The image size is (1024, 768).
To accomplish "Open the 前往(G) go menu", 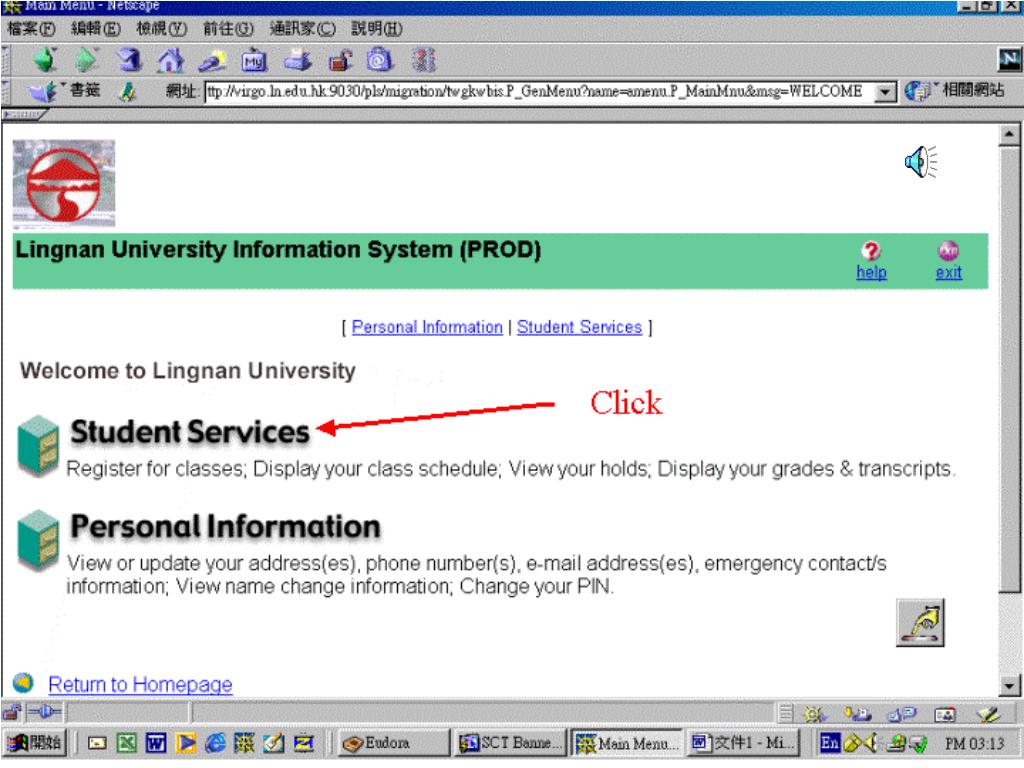I will pyautogui.click(x=228, y=29).
